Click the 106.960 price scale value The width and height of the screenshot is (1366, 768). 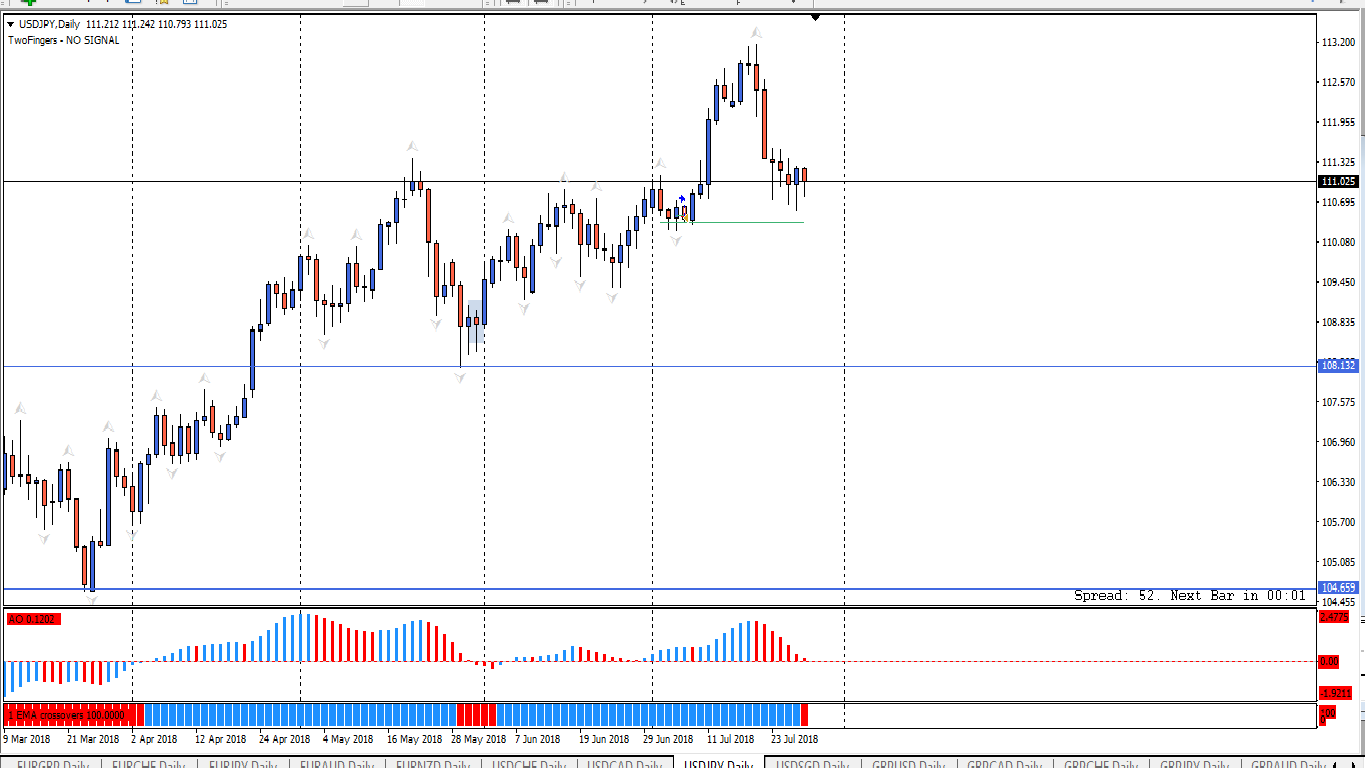(1338, 442)
